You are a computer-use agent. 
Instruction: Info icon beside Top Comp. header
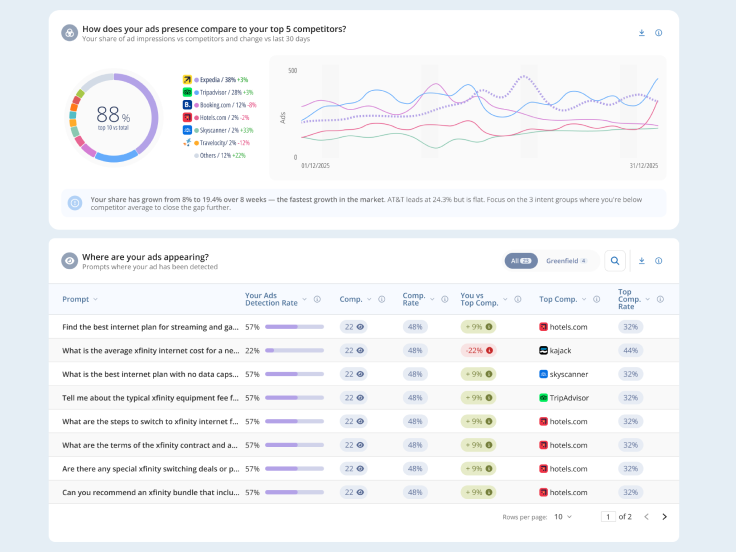(597, 299)
